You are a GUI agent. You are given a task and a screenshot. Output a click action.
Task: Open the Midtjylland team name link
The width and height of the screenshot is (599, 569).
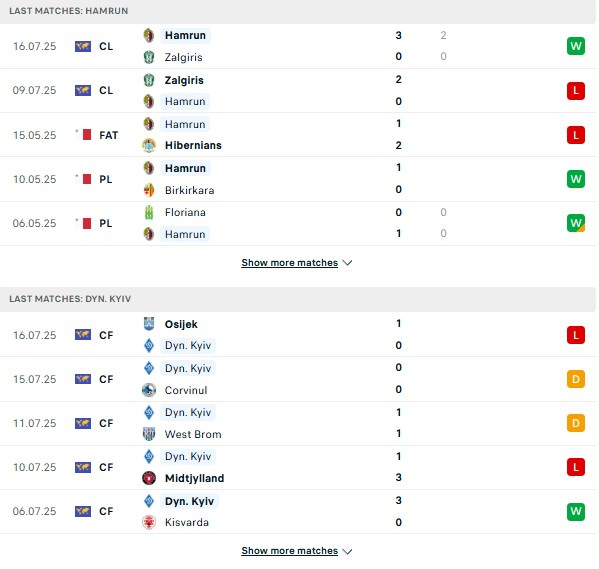tap(194, 478)
